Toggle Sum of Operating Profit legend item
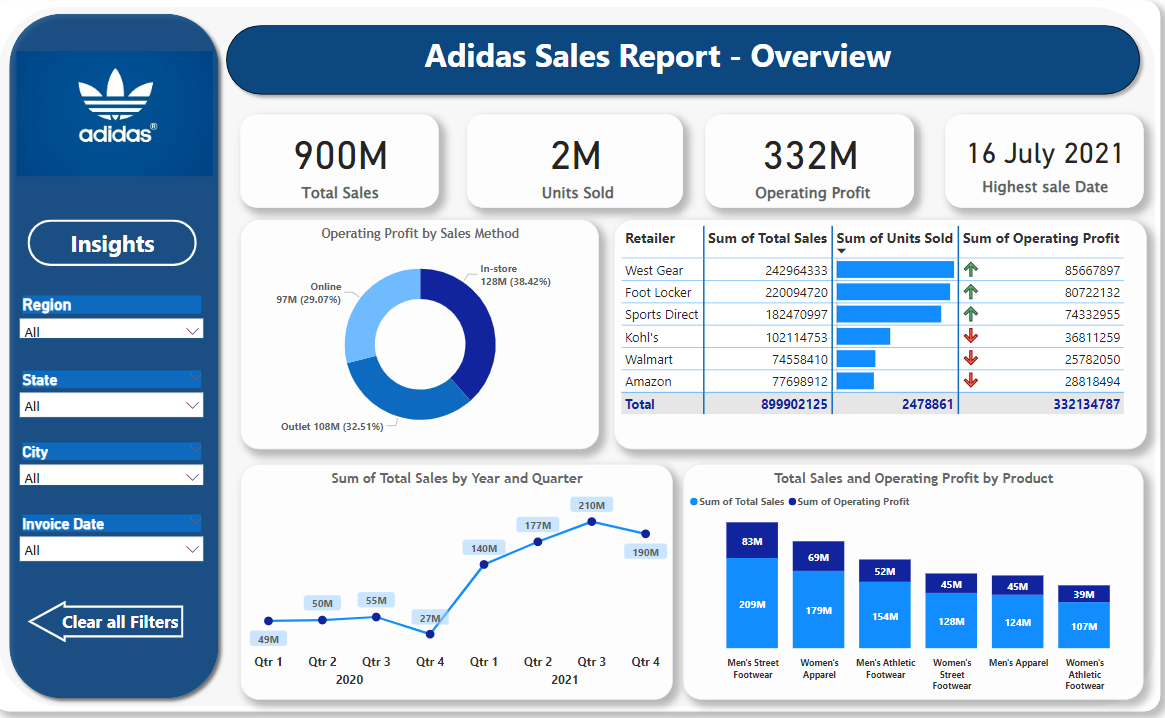 tap(850, 502)
